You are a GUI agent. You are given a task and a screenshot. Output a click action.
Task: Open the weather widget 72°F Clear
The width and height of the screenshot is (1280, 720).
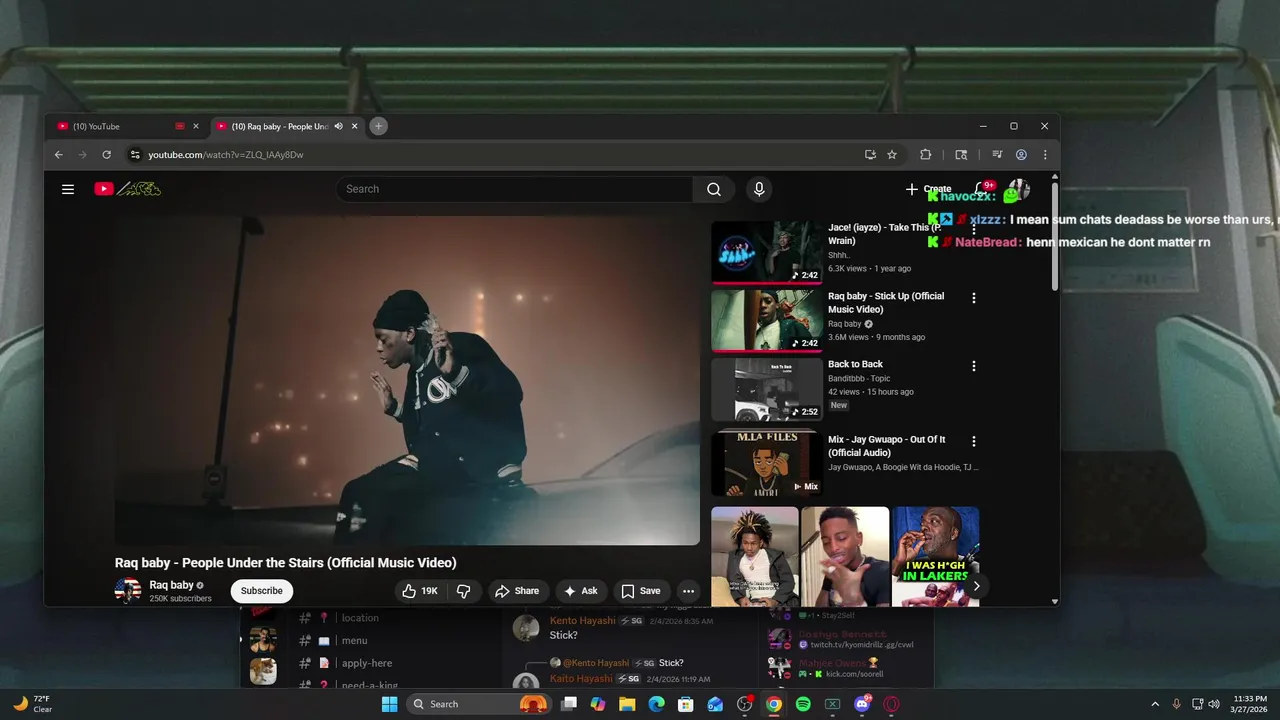32,704
